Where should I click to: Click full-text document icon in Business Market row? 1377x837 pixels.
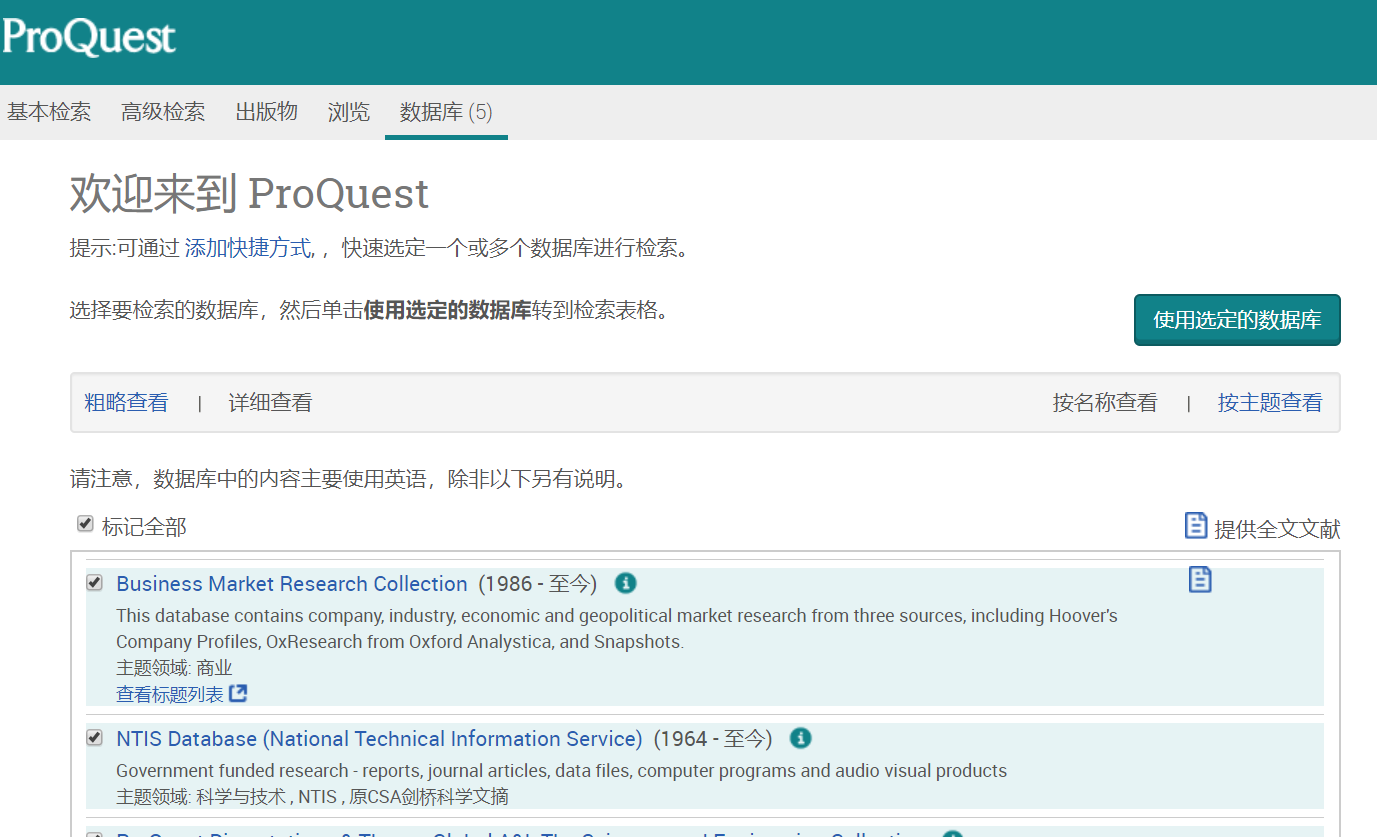(1200, 579)
